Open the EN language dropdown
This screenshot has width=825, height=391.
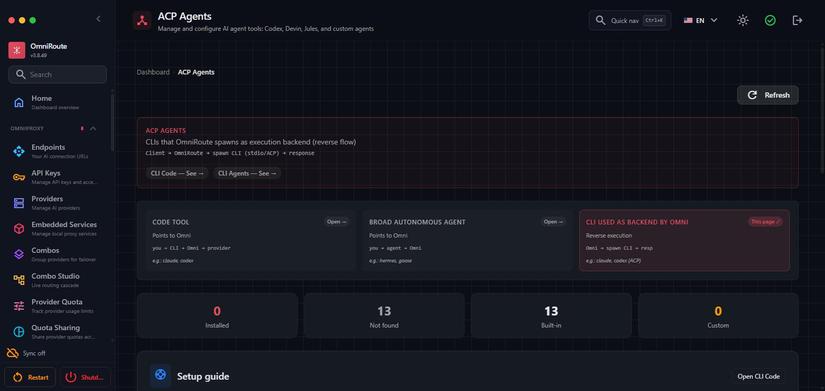700,21
